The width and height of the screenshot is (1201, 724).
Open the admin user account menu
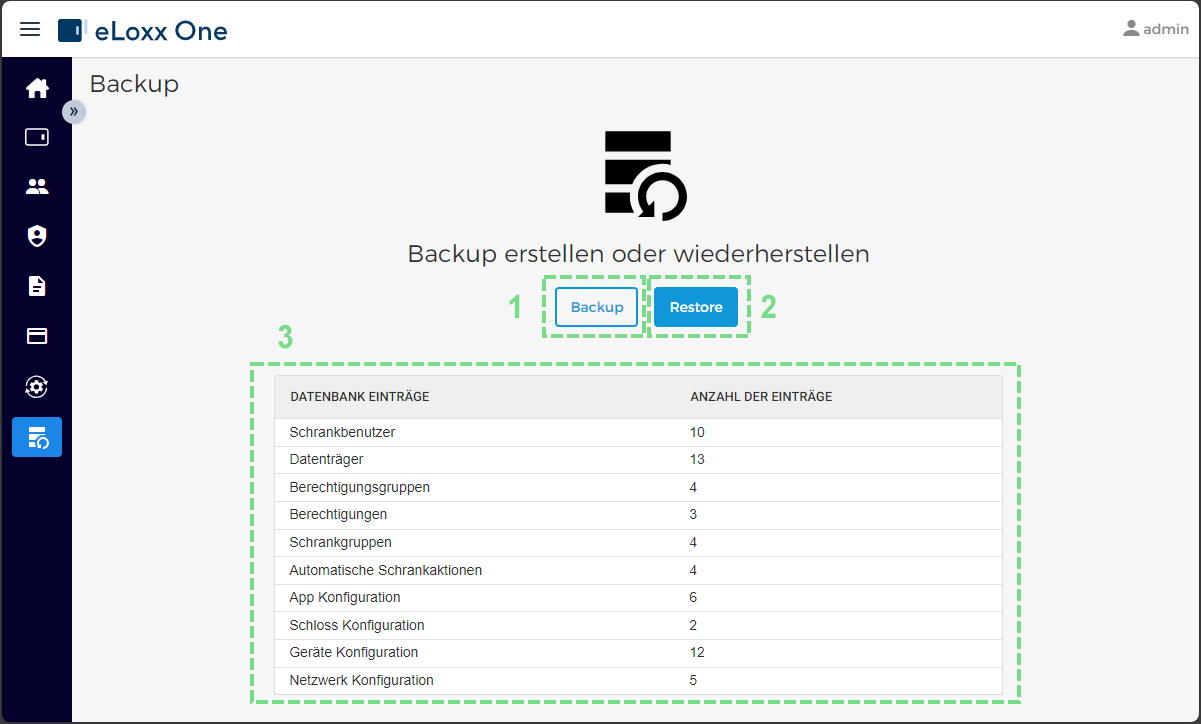click(1155, 29)
